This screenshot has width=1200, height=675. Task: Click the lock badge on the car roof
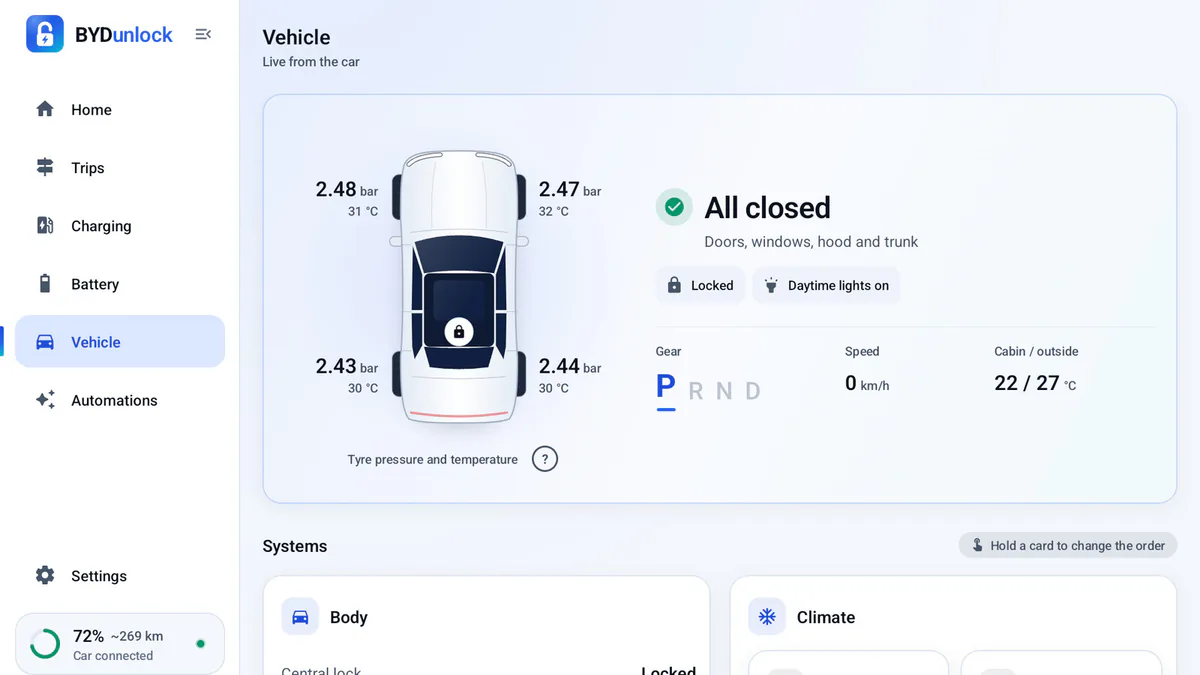459,331
